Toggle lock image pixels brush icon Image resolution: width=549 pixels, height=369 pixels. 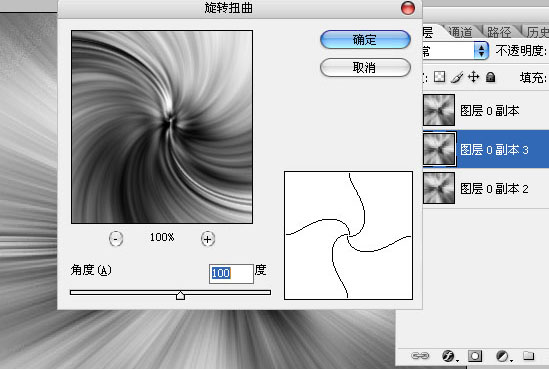coord(457,77)
